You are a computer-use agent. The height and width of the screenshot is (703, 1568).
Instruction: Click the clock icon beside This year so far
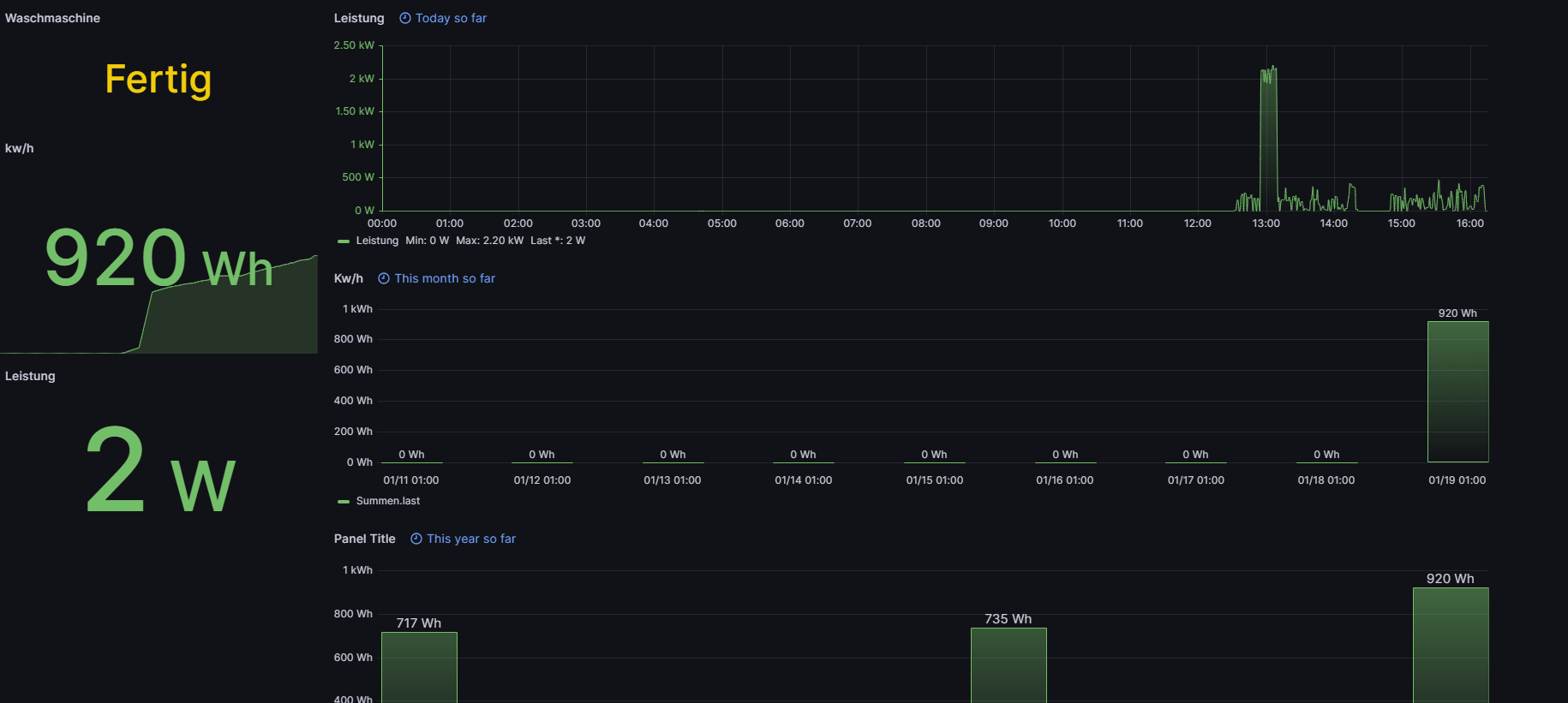(416, 539)
